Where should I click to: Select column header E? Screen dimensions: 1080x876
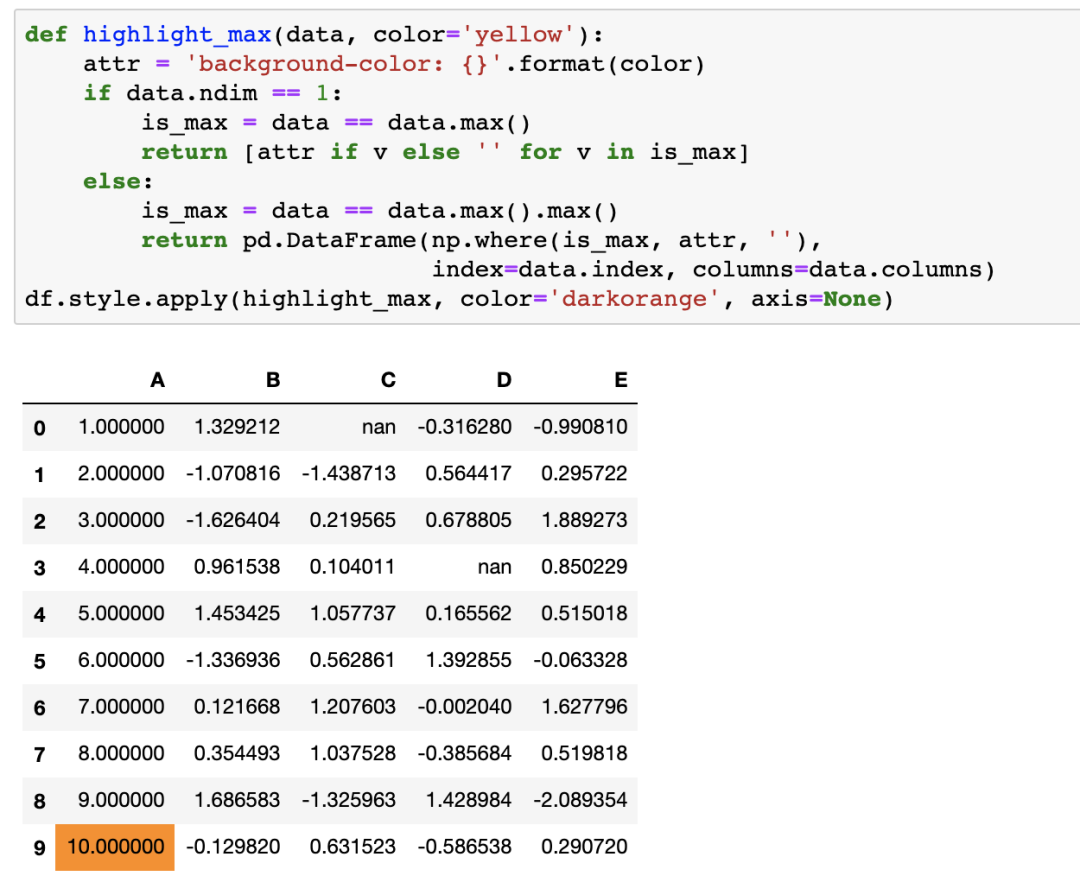(x=621, y=380)
